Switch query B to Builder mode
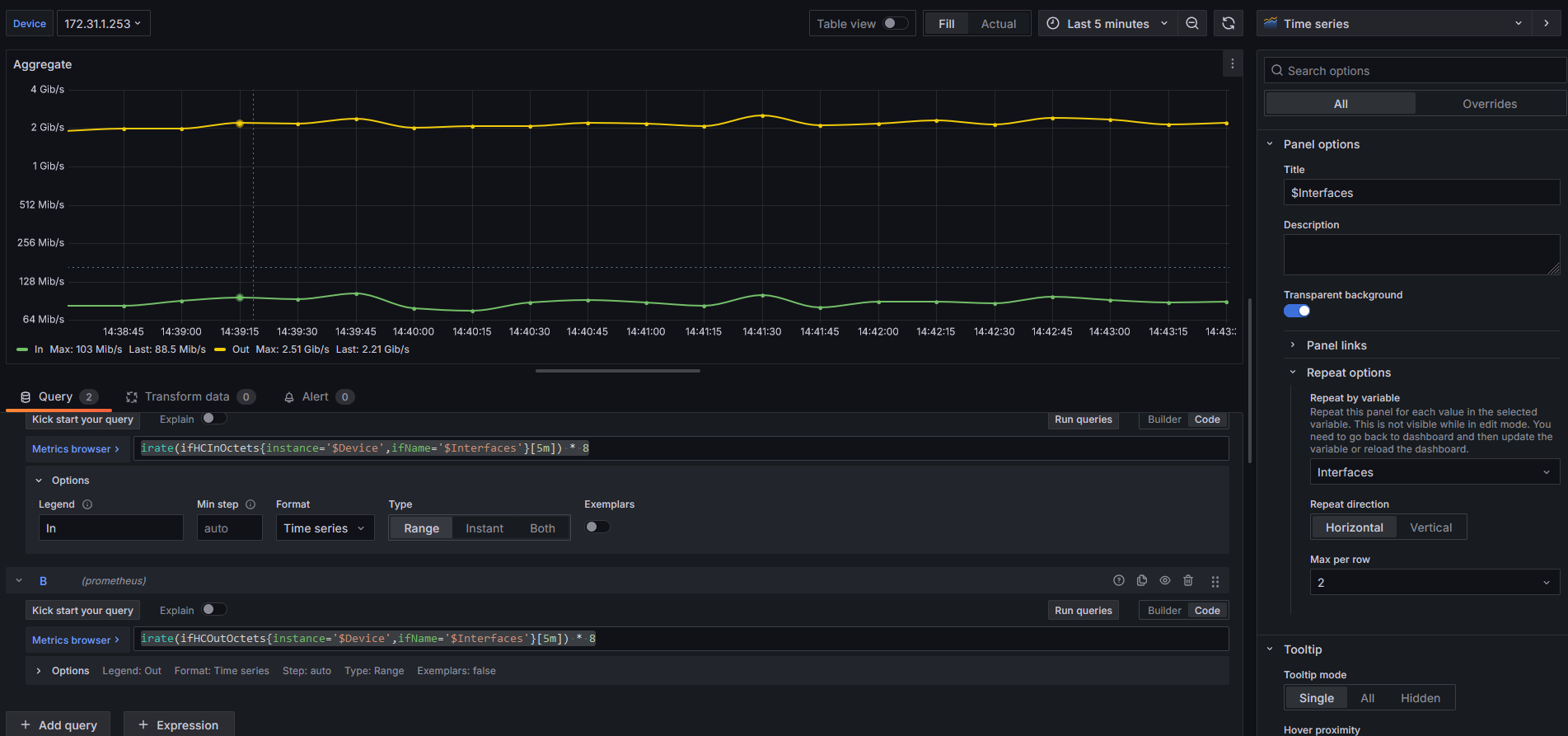 (x=1164, y=611)
